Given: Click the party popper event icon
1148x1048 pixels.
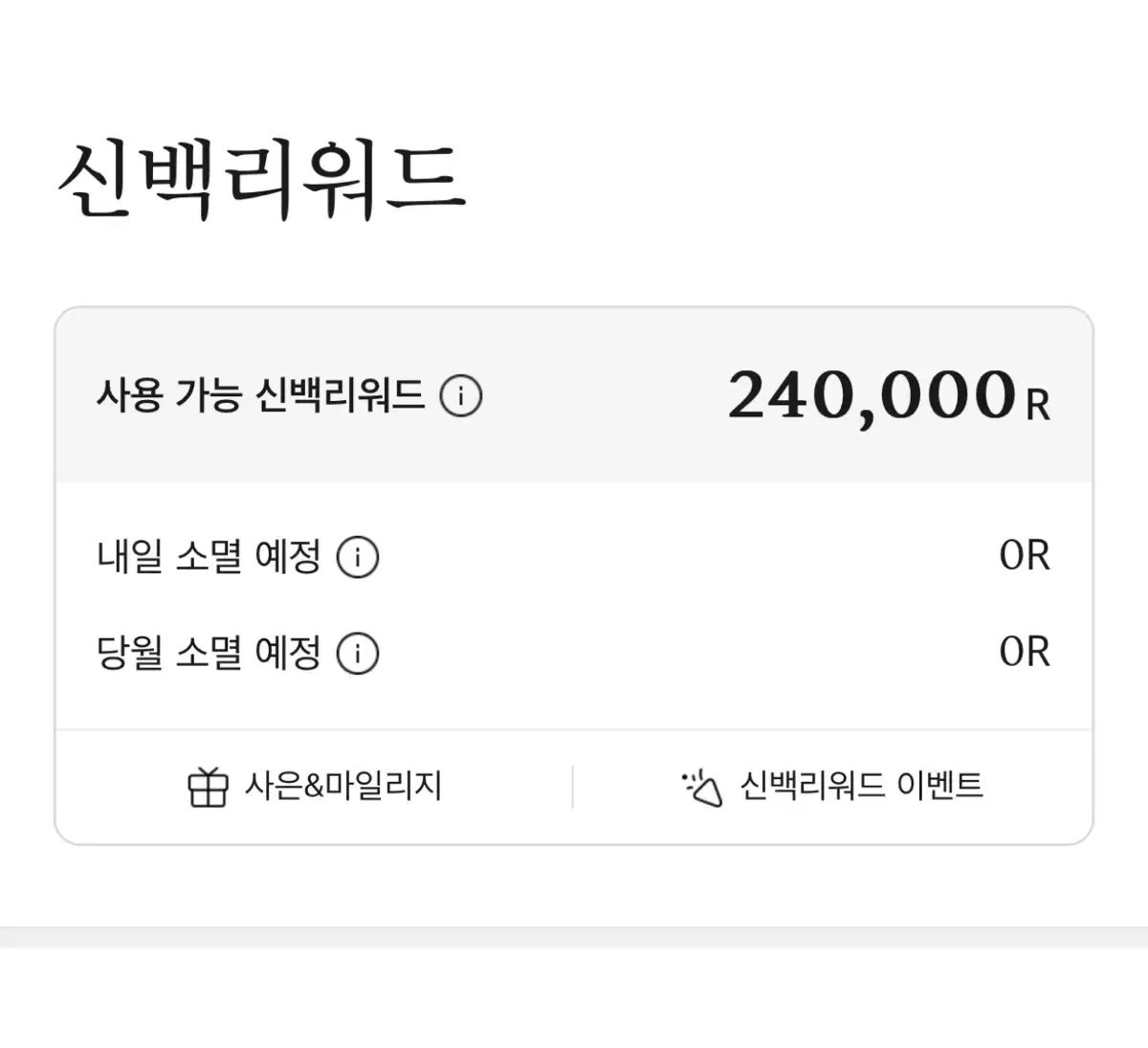Looking at the screenshot, I should click(x=702, y=788).
